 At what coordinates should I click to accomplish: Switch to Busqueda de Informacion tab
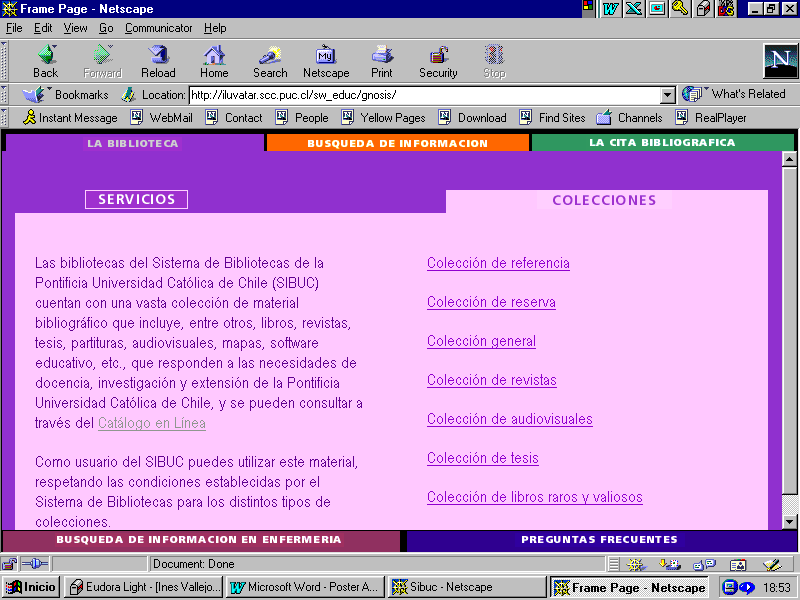click(x=397, y=143)
